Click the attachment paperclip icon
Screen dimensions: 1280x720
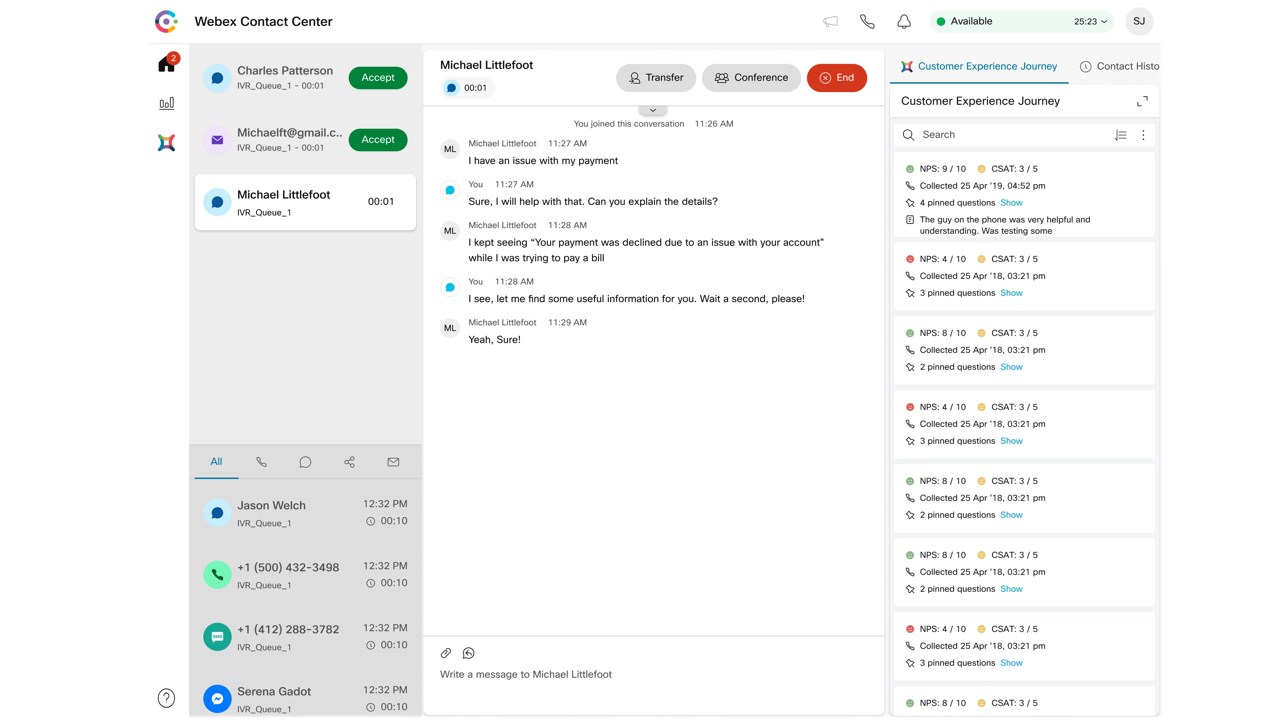[x=446, y=653]
